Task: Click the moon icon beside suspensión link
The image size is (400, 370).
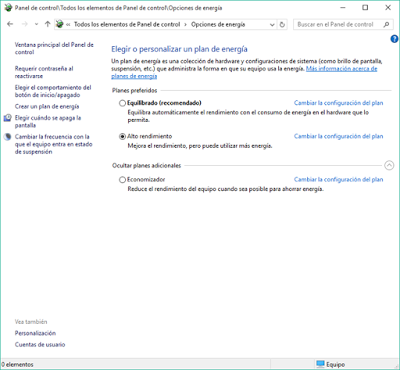Action: 8,137
